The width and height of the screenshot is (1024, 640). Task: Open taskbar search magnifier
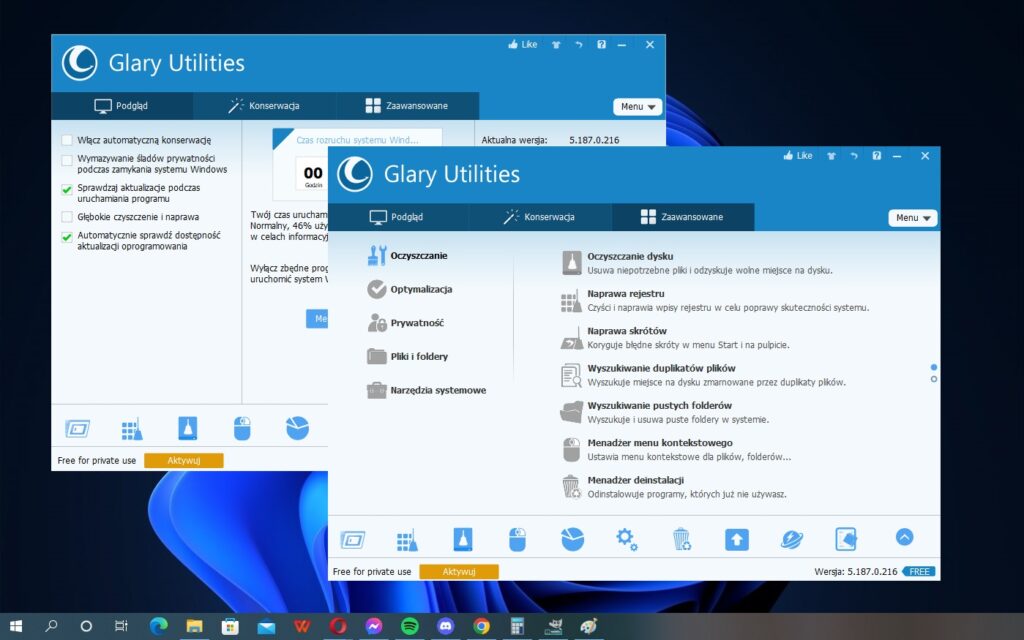(x=51, y=626)
